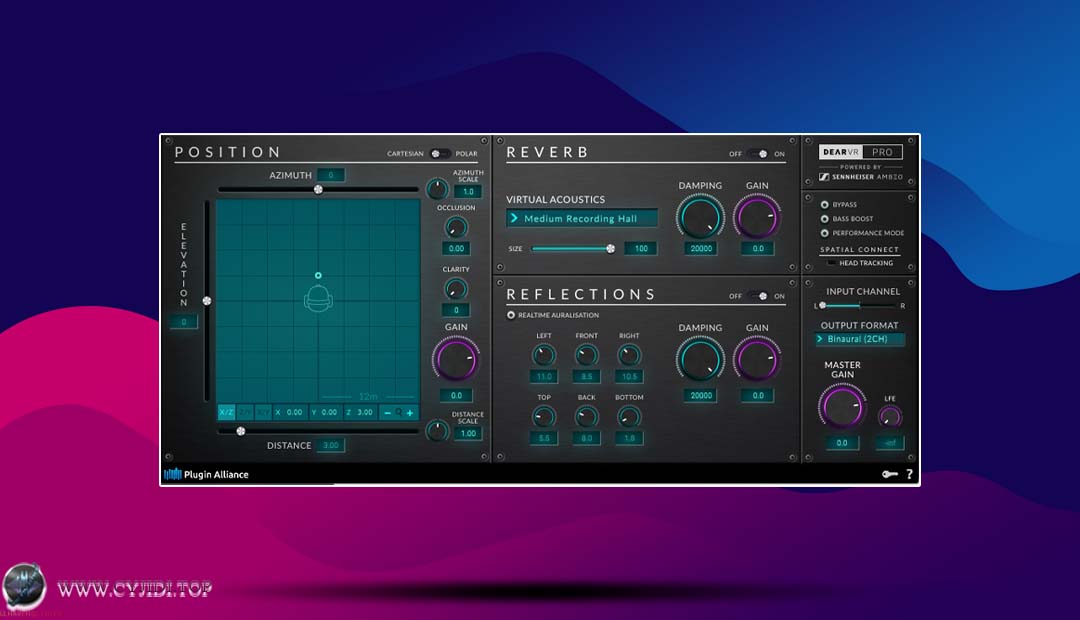The image size is (1080, 620).
Task: Click the Input Channel L/R slider
Action: pos(859,305)
